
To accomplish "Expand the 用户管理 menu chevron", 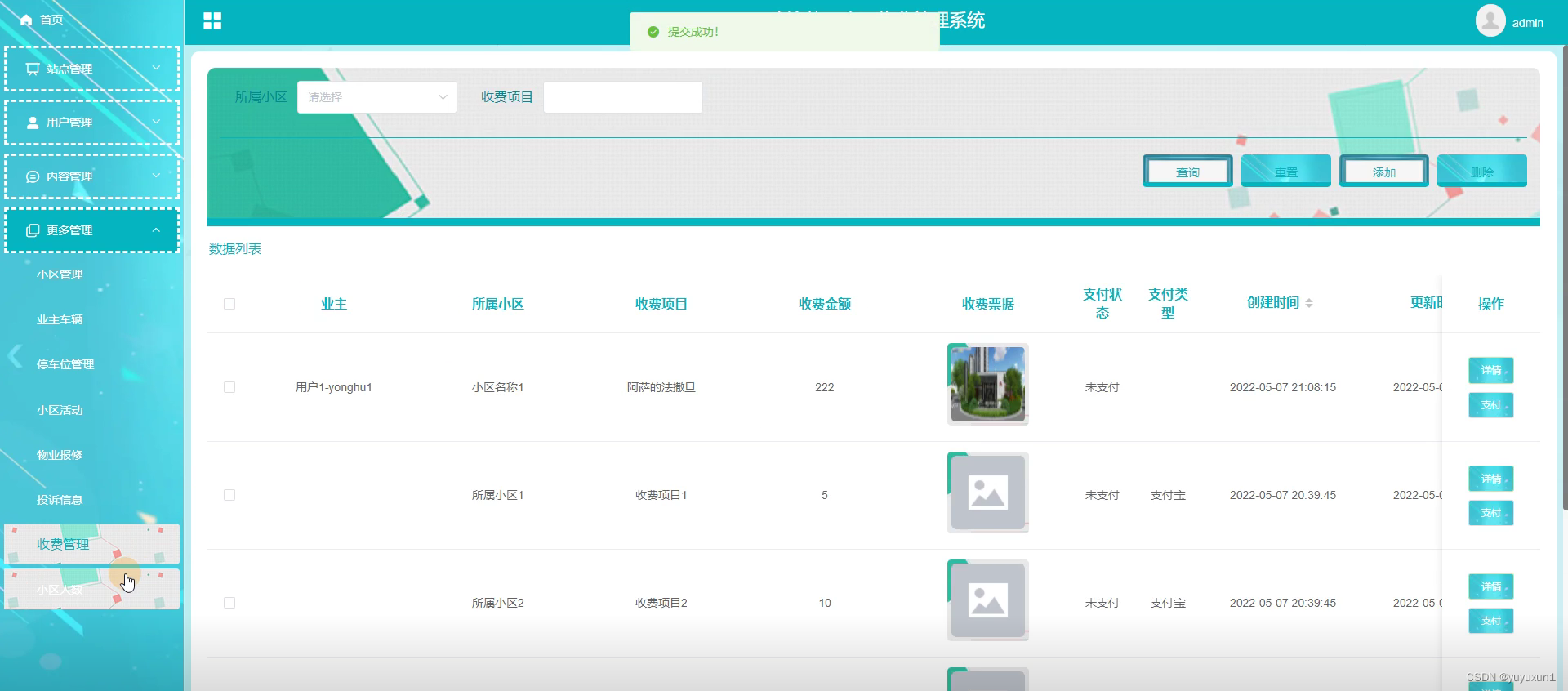I will coord(156,122).
